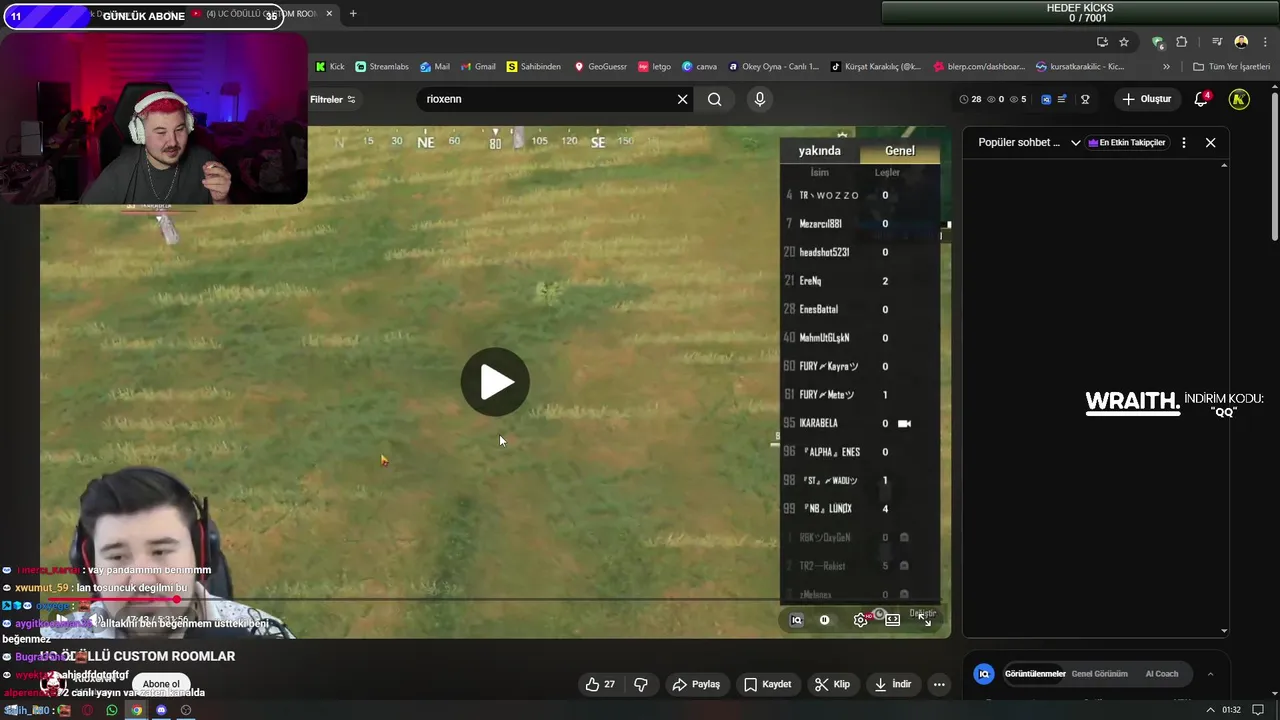The height and width of the screenshot is (720, 1280).
Task: Open the browser extensions puzzle icon
Action: (1181, 42)
